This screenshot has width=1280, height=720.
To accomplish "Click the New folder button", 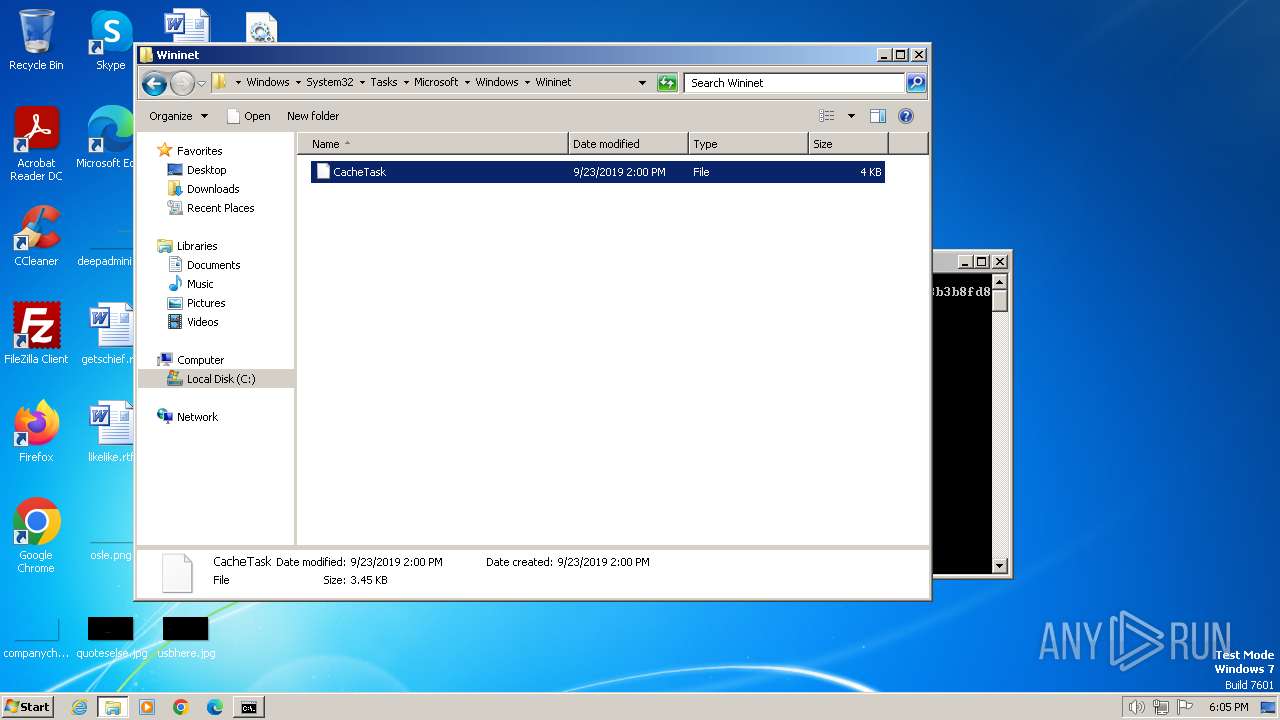I will point(313,116).
